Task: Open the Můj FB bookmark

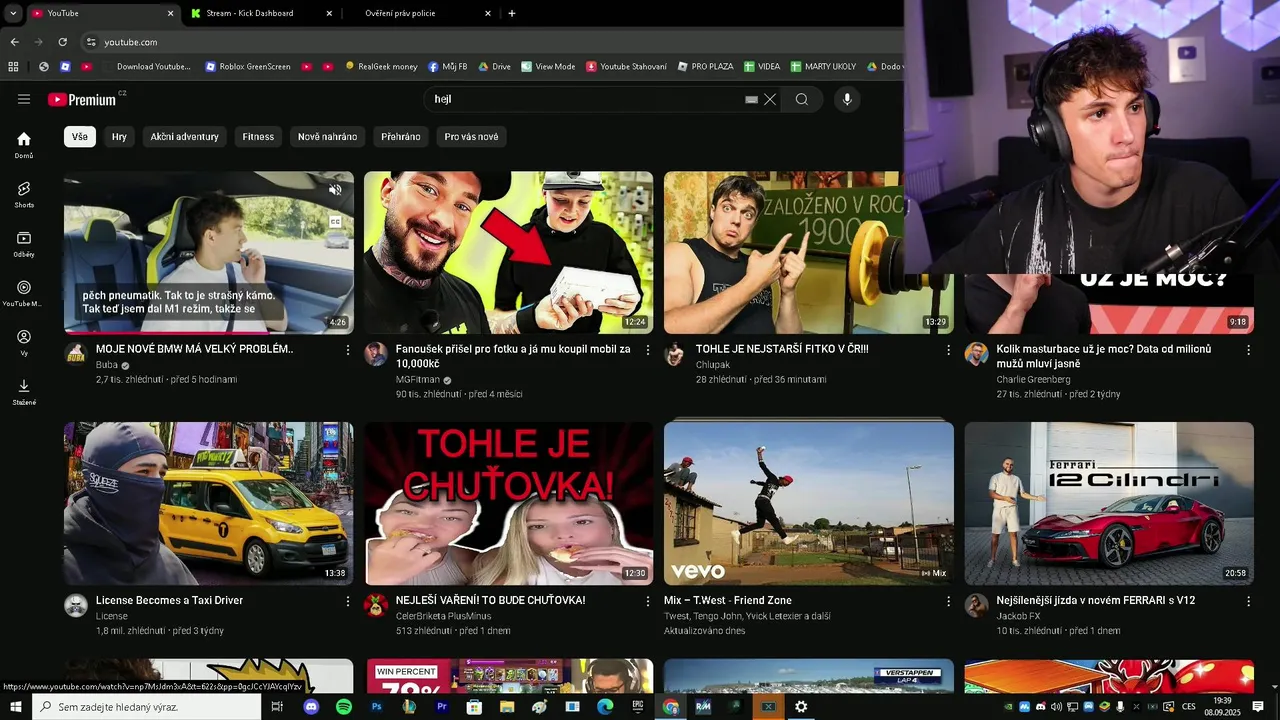Action: click(447, 67)
